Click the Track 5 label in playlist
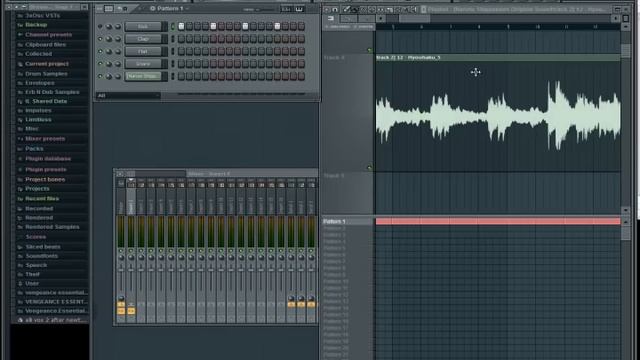640x360 pixels. click(334, 176)
